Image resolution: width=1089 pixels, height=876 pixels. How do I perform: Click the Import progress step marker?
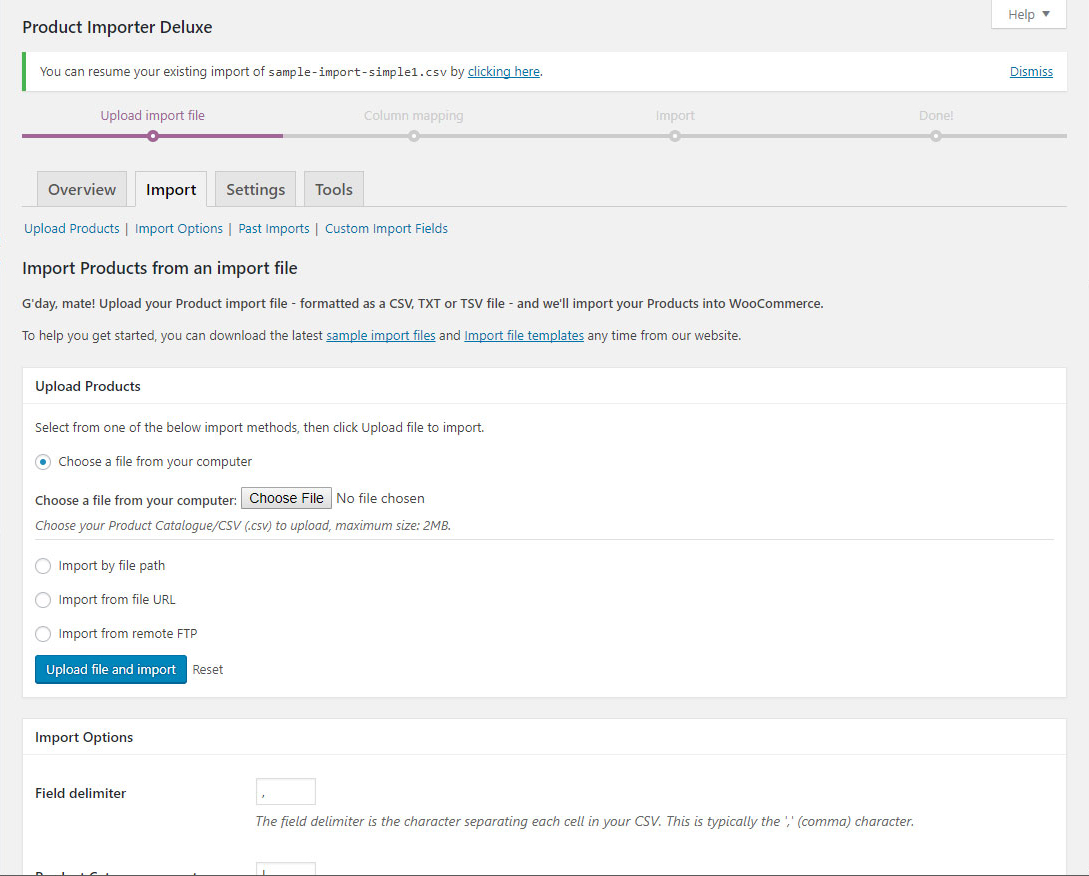click(x=675, y=136)
